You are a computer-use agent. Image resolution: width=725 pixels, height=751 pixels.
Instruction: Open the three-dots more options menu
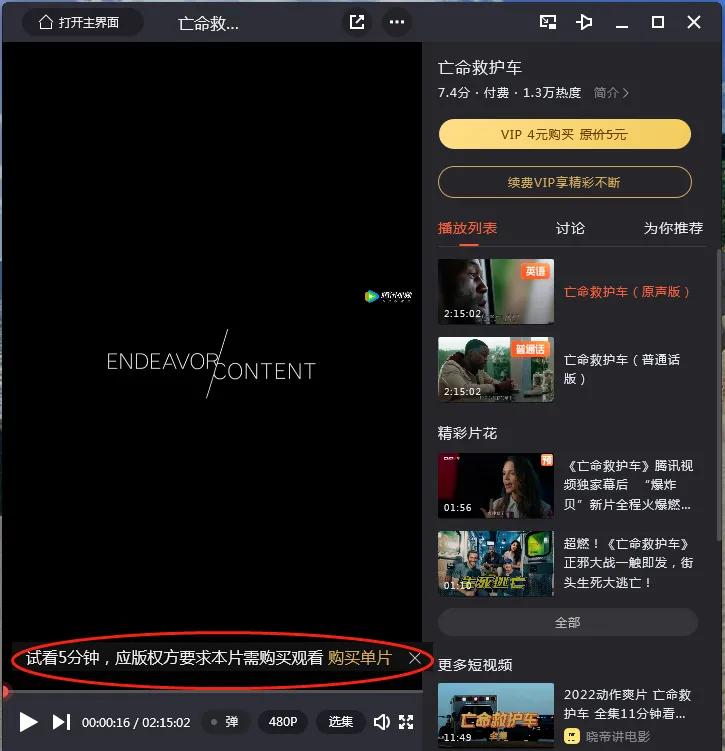396,22
